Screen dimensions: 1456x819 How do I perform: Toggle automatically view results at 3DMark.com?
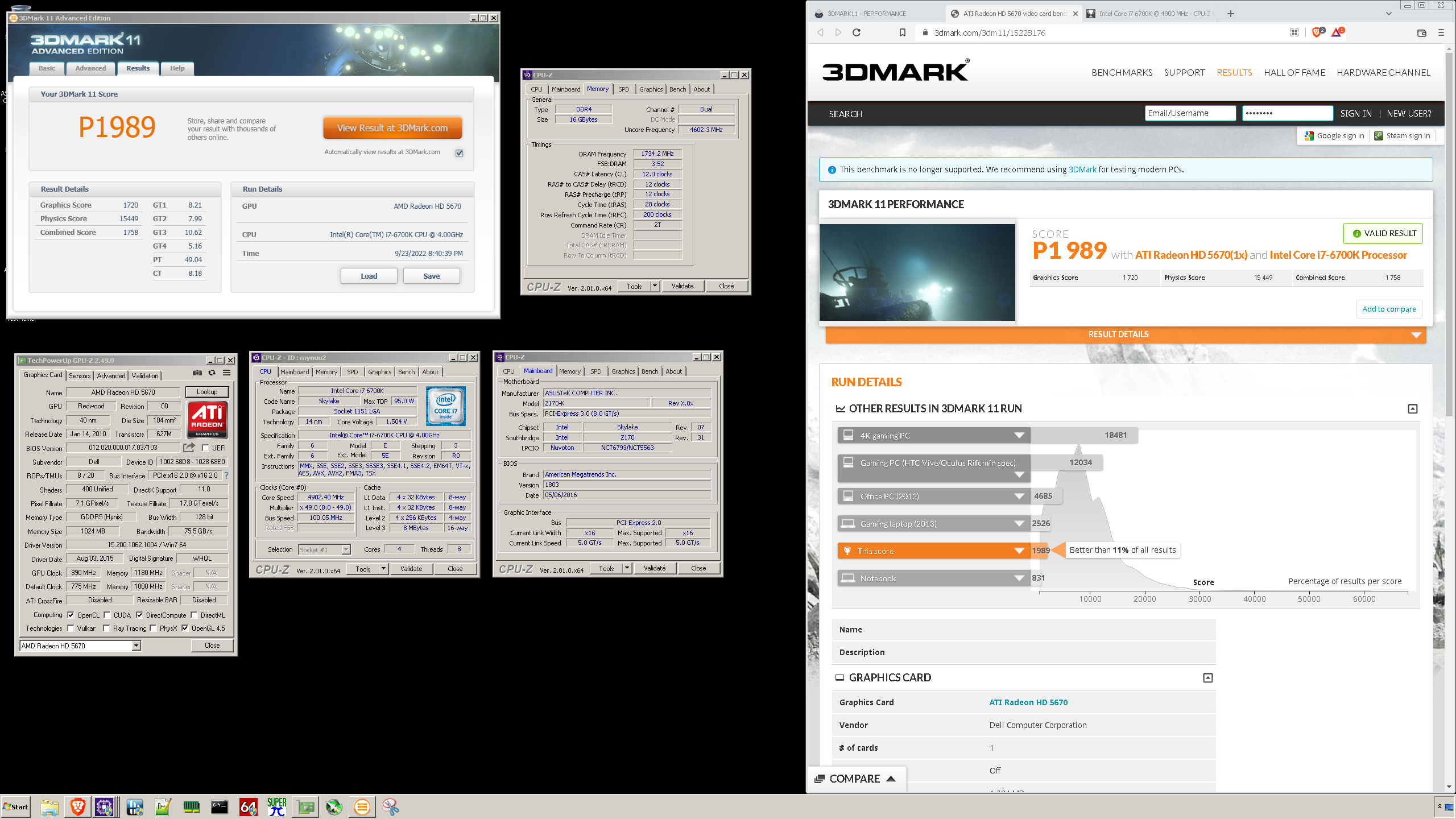(x=460, y=153)
